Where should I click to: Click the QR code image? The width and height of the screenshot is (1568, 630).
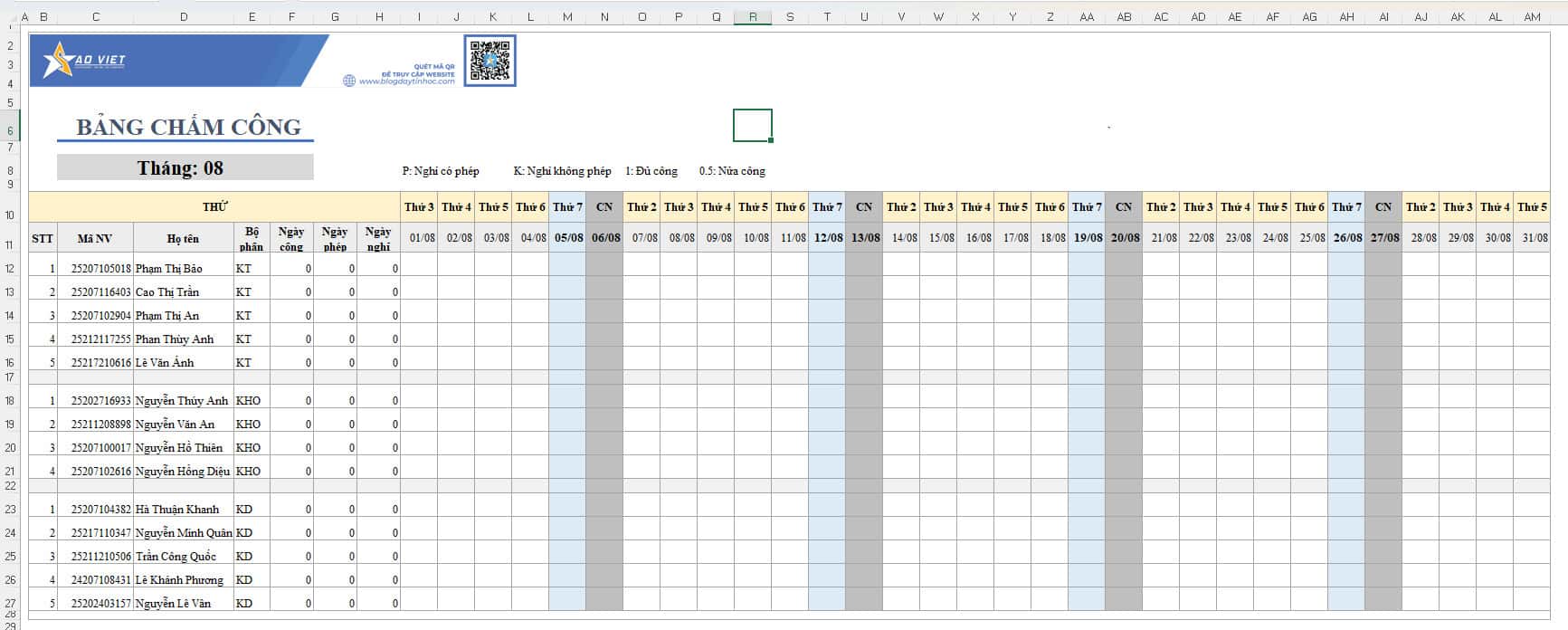(x=490, y=61)
